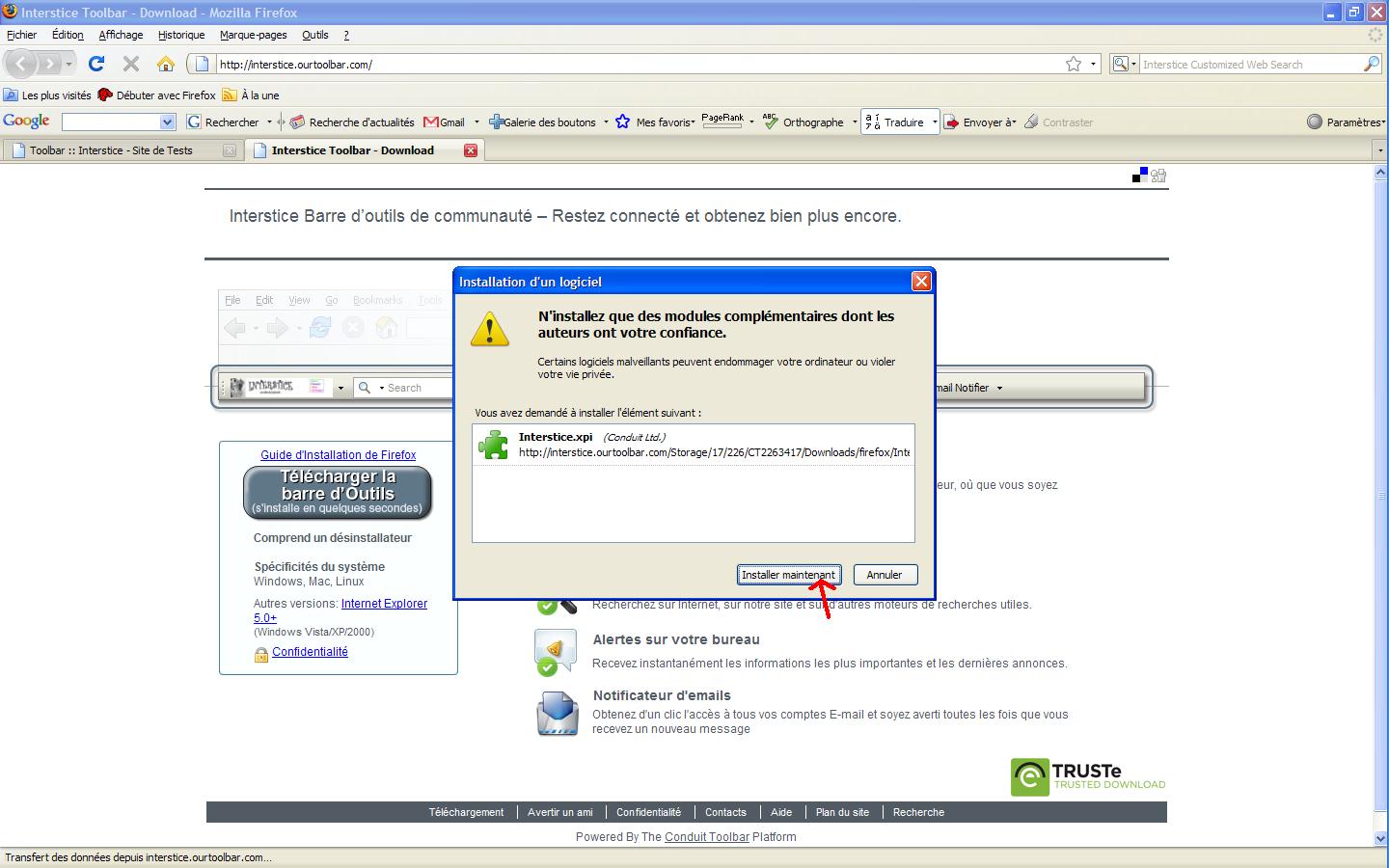The image size is (1389, 868).
Task: Click the Reload page icon
Action: [95, 64]
